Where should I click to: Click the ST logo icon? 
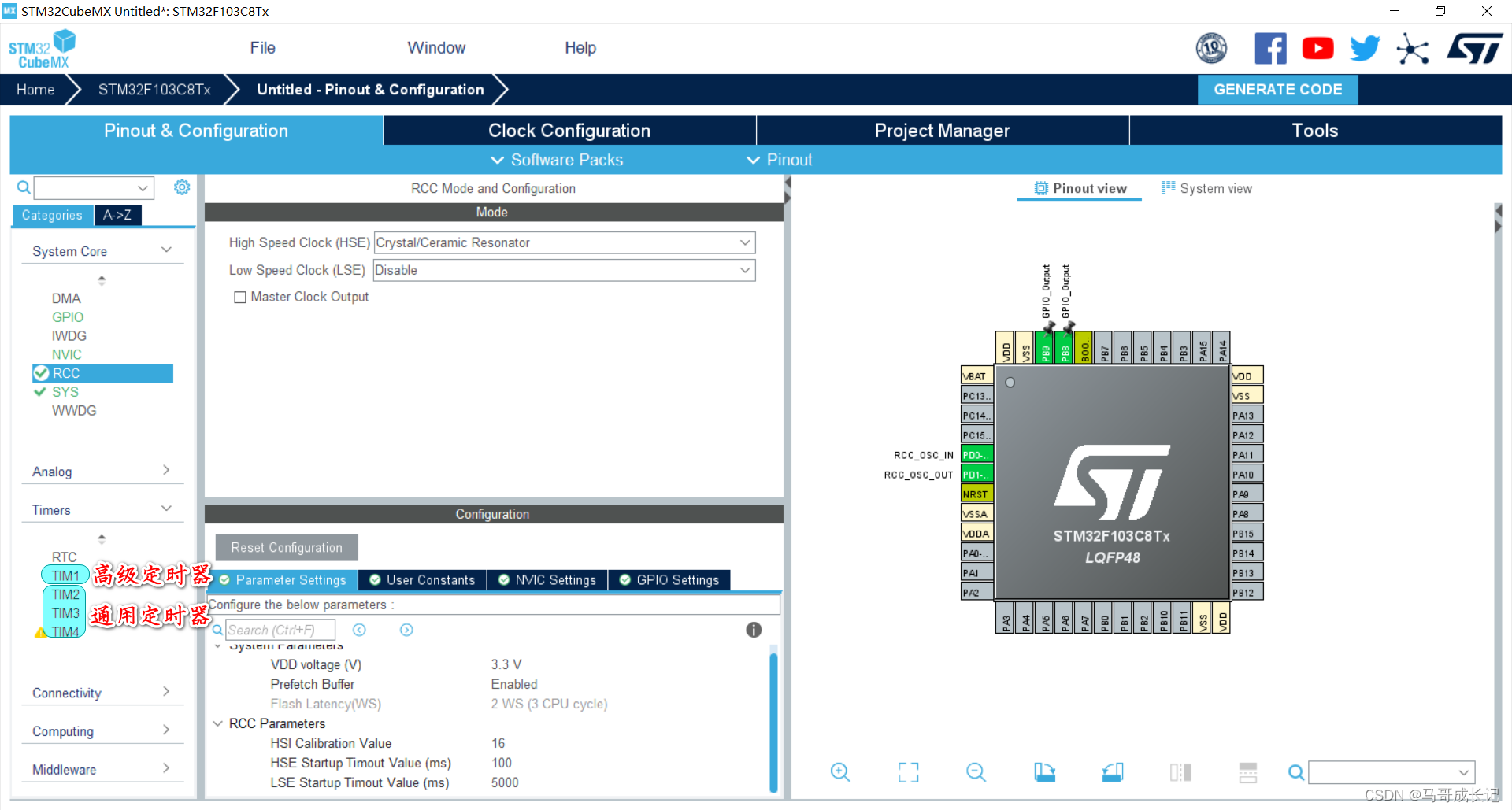(1475, 49)
